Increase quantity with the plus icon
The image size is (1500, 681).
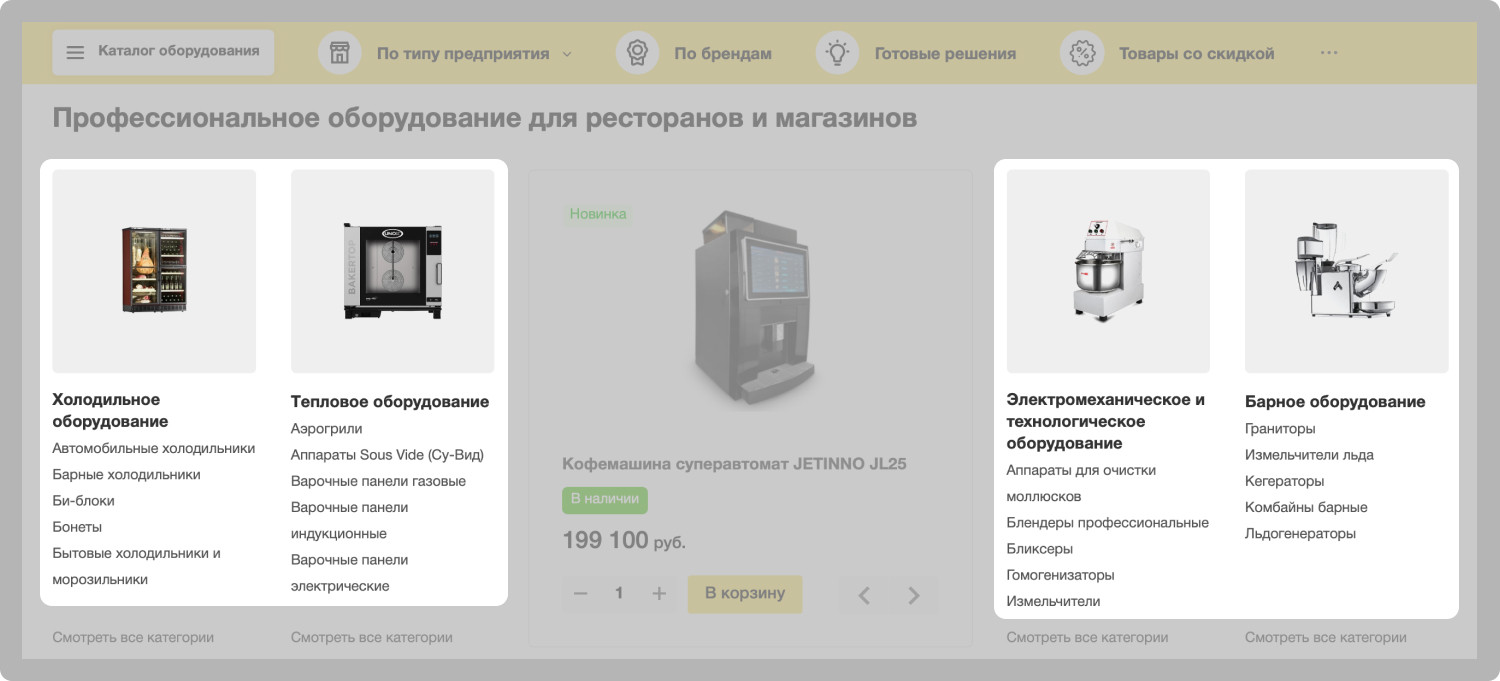pyautogui.click(x=659, y=594)
